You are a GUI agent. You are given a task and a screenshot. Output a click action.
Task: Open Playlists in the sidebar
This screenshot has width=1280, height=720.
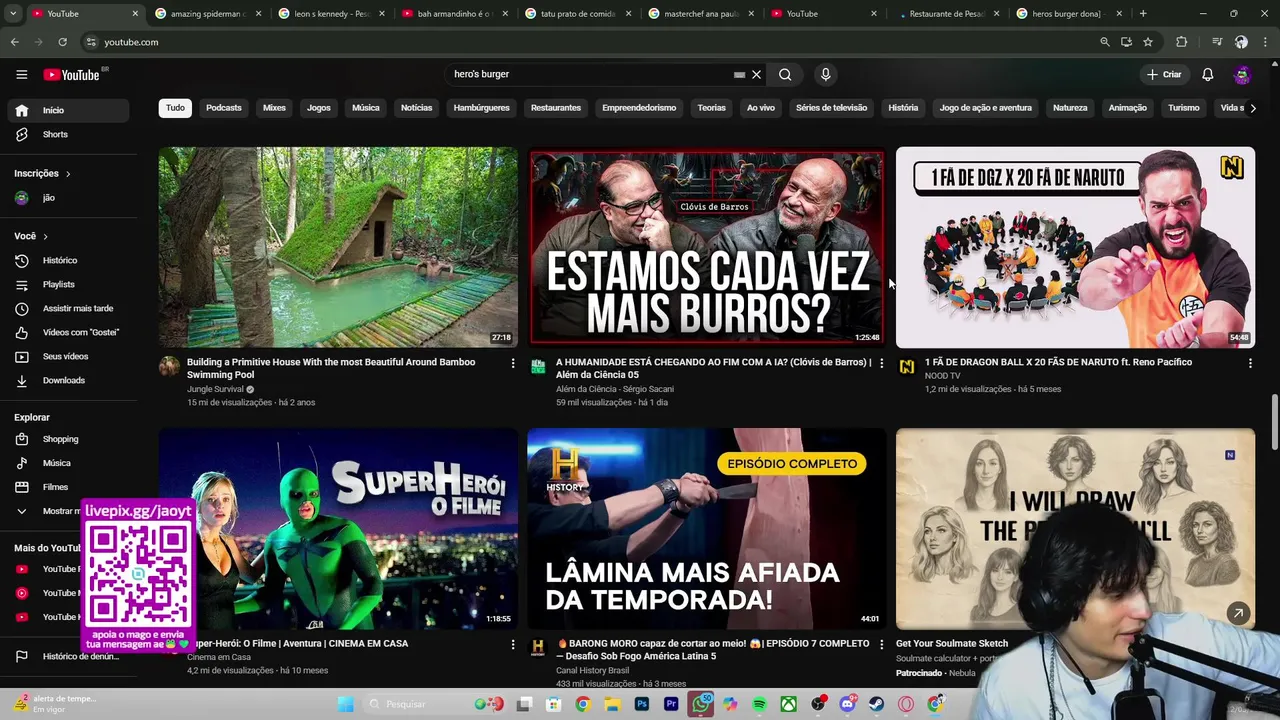[68, 284]
